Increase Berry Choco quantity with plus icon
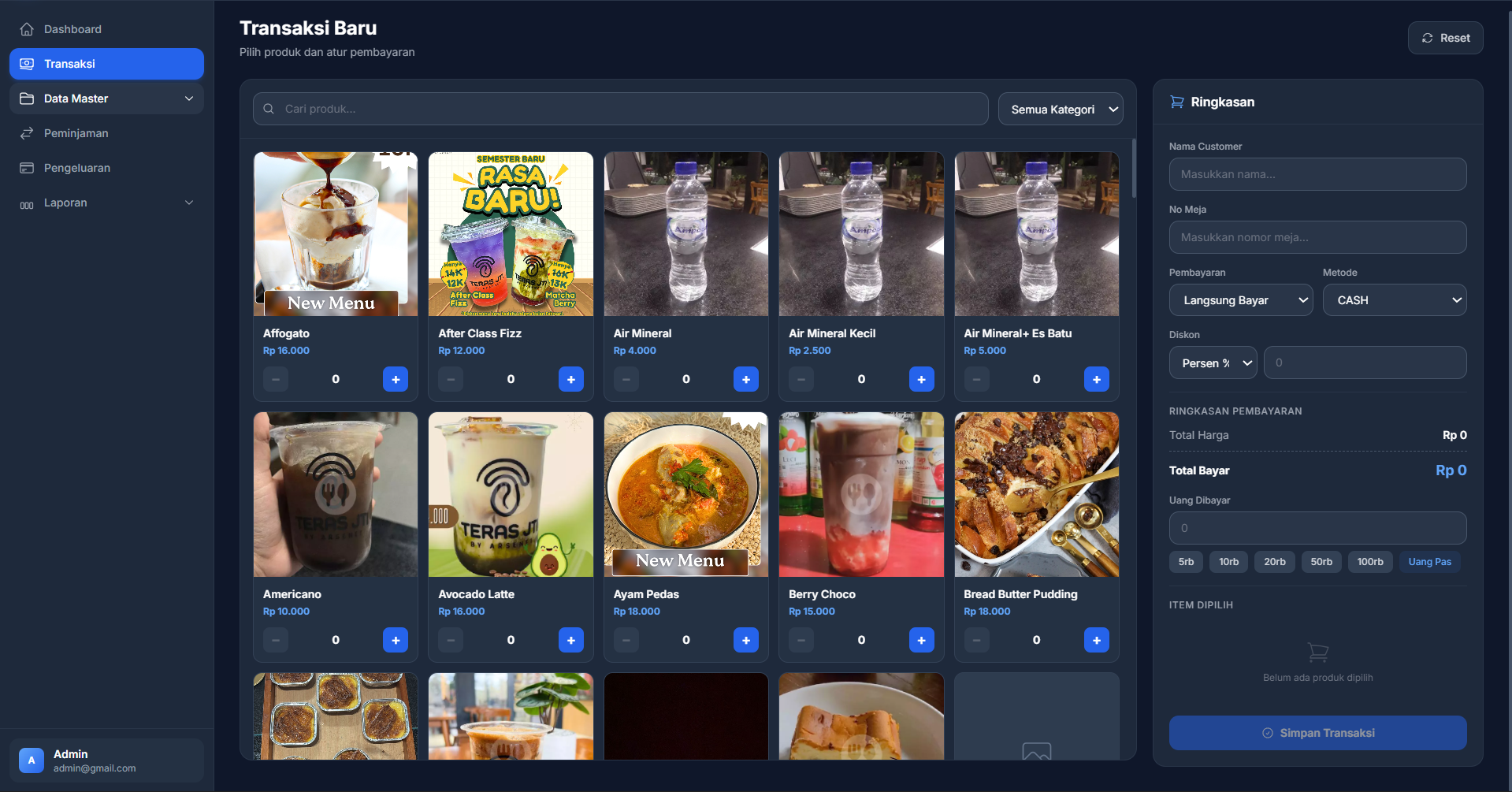 coord(921,640)
